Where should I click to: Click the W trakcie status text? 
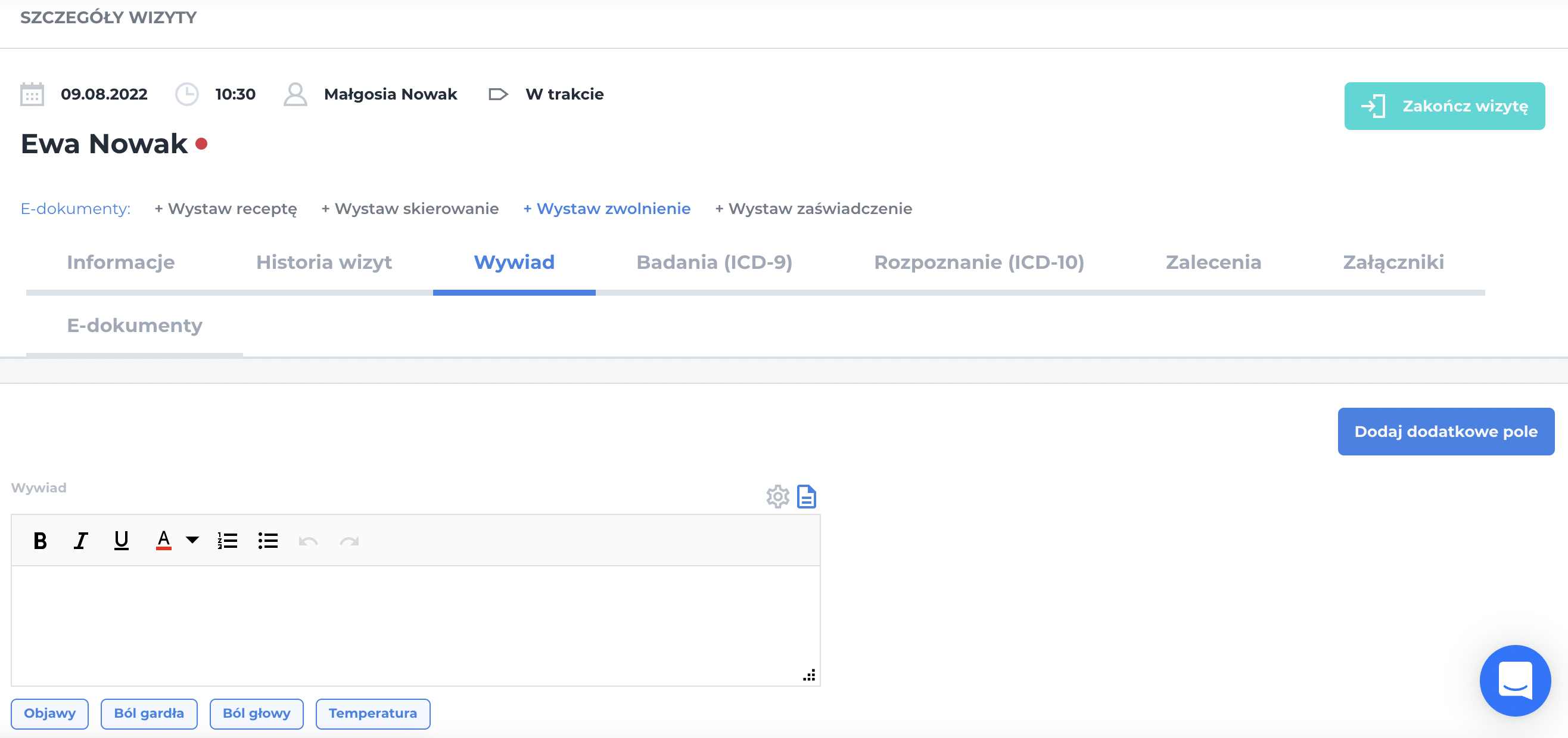pyautogui.click(x=564, y=94)
